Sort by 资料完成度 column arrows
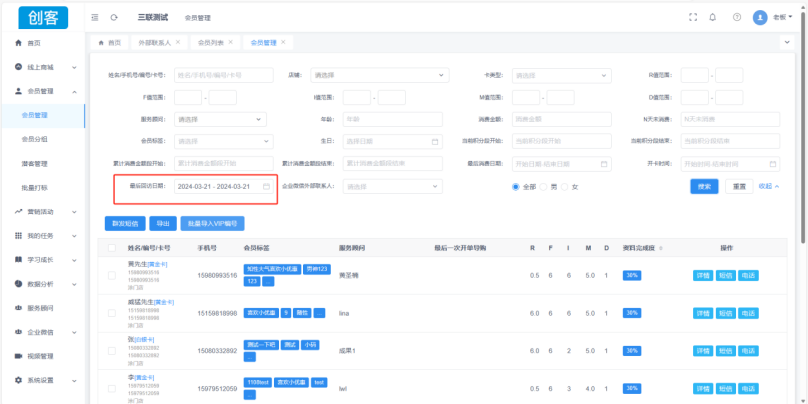 [x=661, y=248]
